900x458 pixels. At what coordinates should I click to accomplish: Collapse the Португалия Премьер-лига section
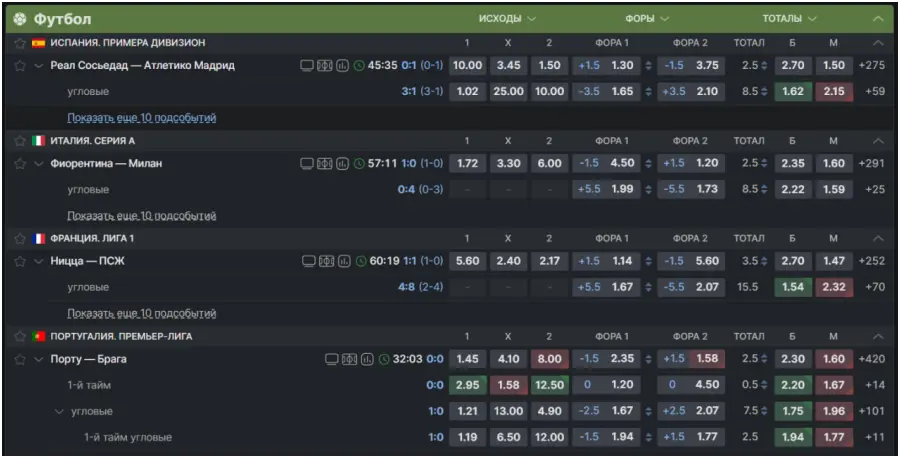coord(878,336)
